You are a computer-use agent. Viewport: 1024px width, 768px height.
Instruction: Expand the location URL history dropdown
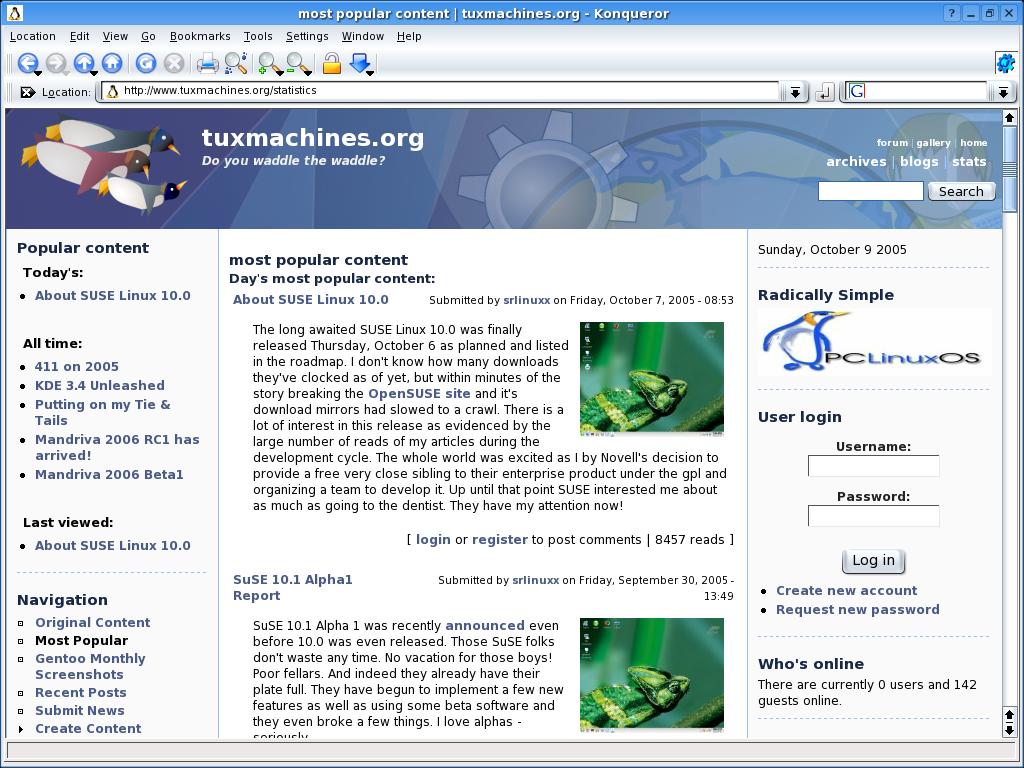pos(795,92)
